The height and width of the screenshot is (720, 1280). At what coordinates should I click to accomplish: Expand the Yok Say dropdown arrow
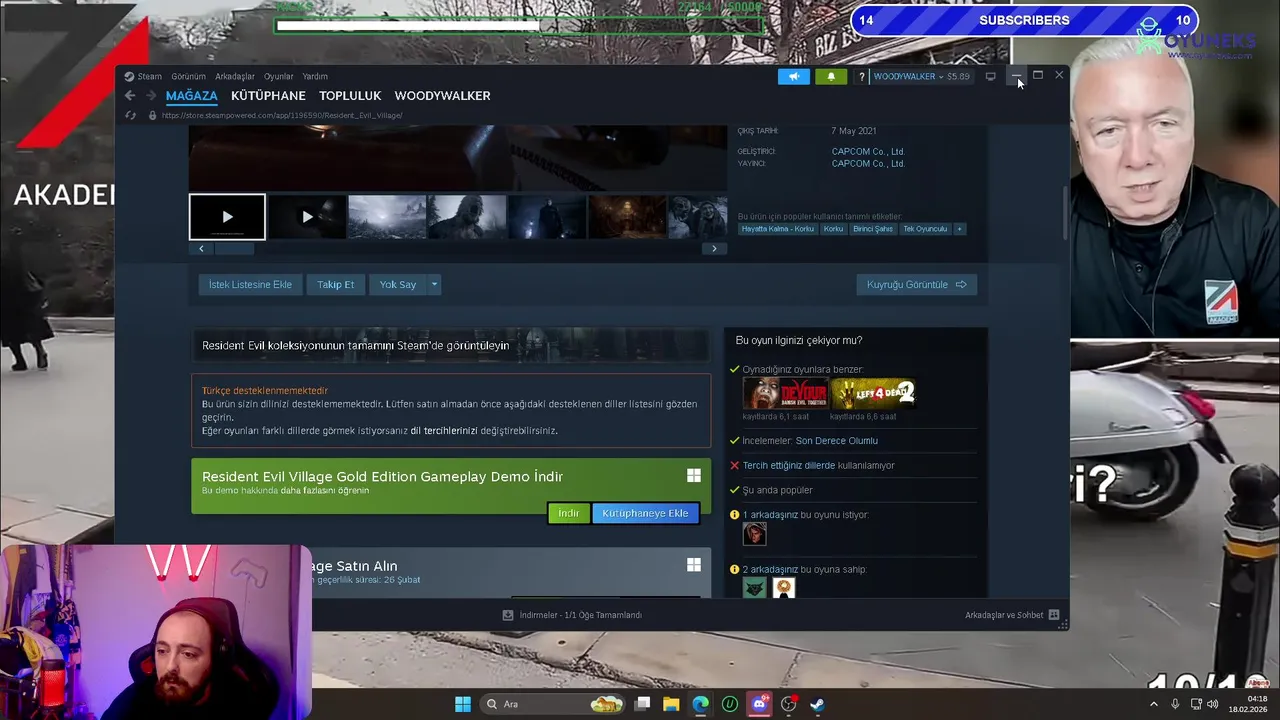[x=434, y=285]
